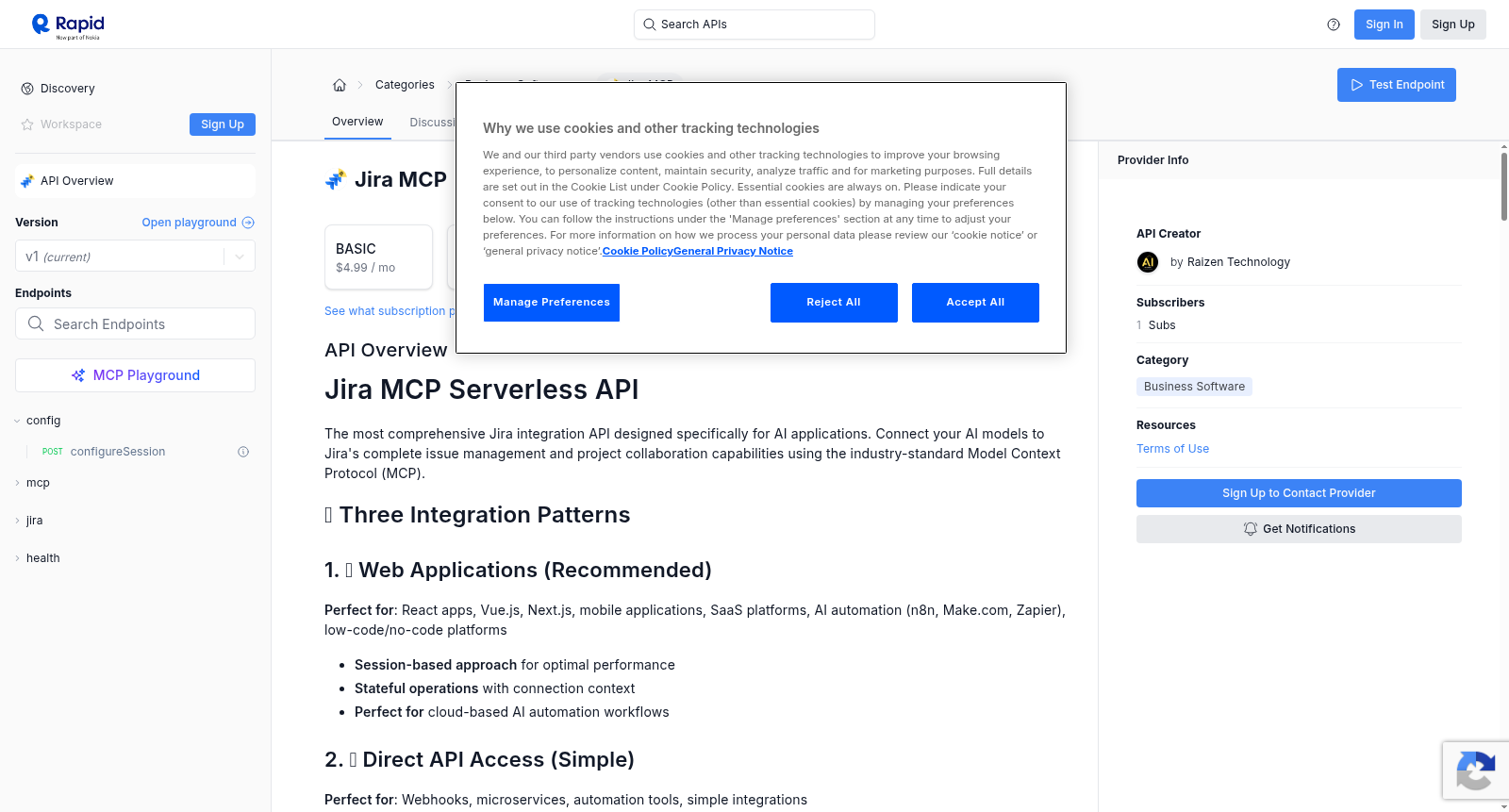Collapse the config endpoint group
1509x812 pixels.
pyautogui.click(x=38, y=421)
